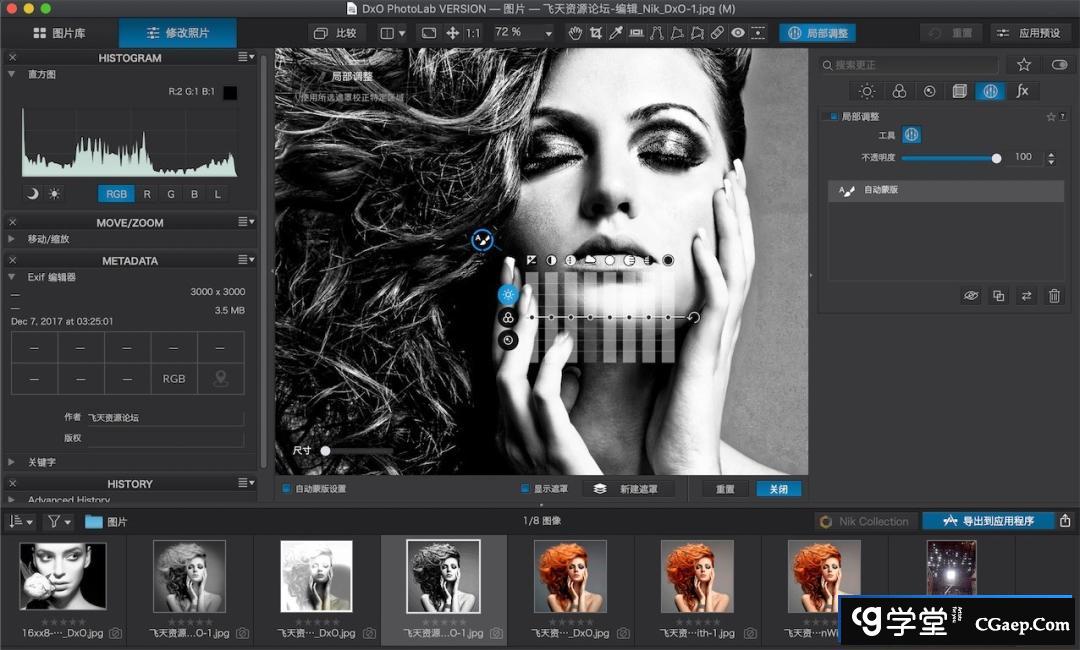Switch to the 图片库 tab
The image size is (1080, 650).
59,33
